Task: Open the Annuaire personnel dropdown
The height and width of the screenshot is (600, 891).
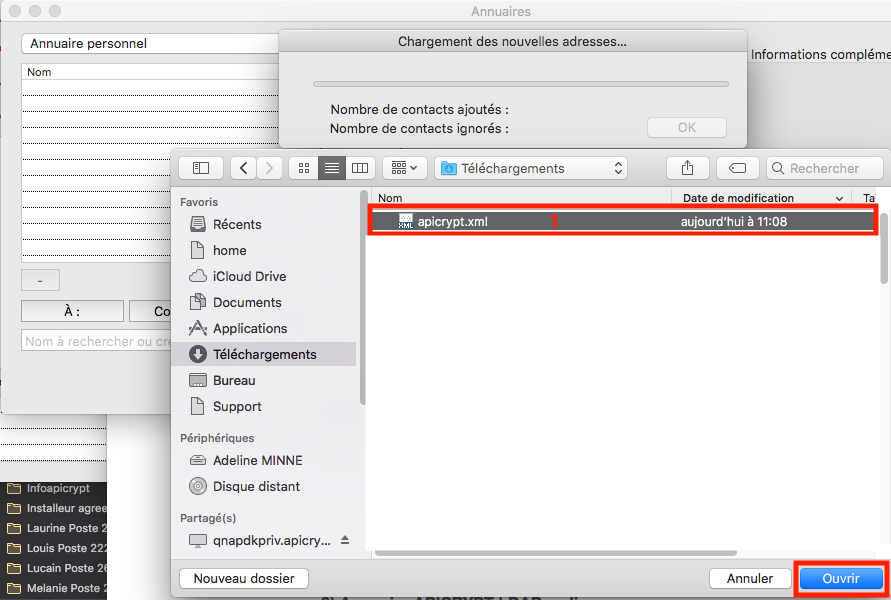Action: click(148, 44)
